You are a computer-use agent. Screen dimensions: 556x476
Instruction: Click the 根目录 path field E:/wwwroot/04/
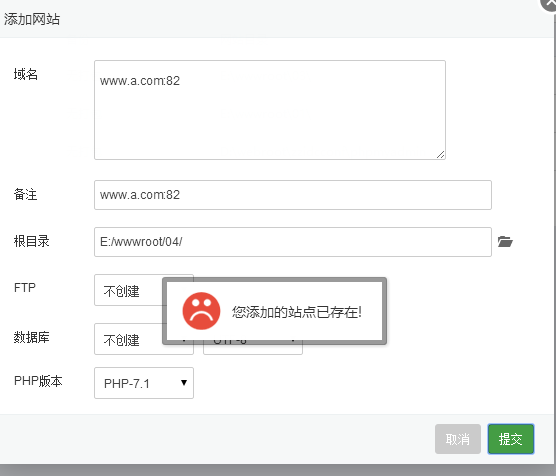click(x=293, y=242)
